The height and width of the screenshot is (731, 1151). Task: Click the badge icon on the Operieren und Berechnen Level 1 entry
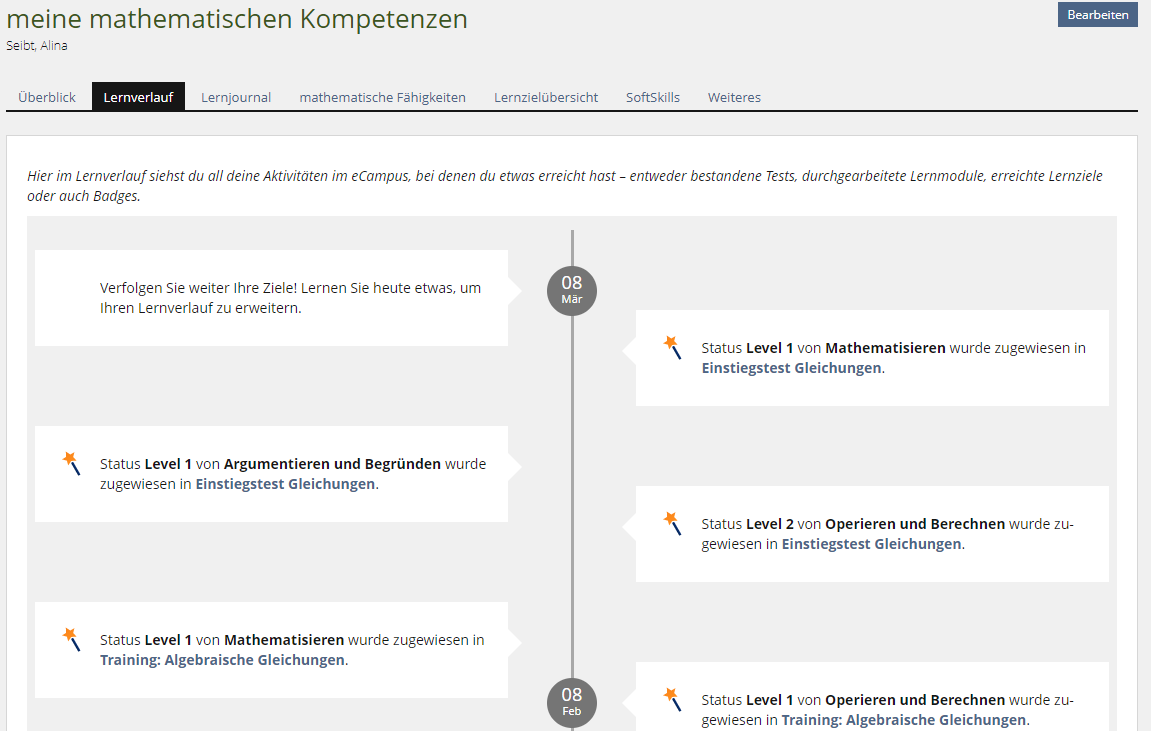click(x=672, y=700)
